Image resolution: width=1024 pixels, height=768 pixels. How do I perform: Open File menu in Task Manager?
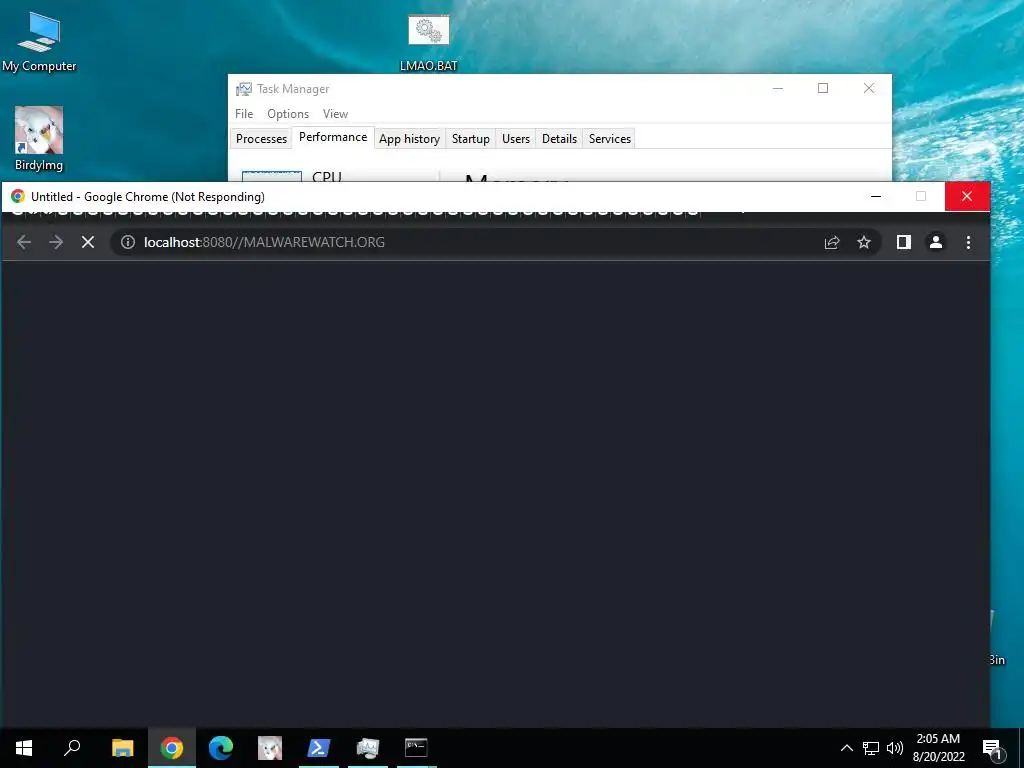(x=244, y=114)
